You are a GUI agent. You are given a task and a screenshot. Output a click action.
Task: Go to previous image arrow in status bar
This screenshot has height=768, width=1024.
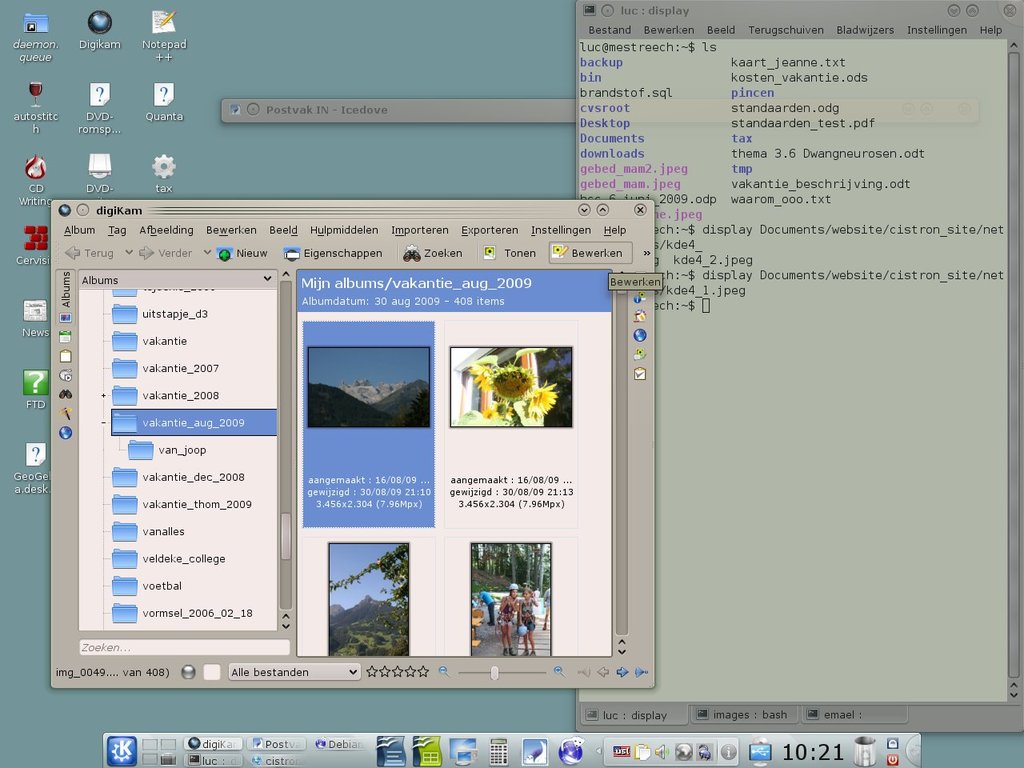coord(603,672)
